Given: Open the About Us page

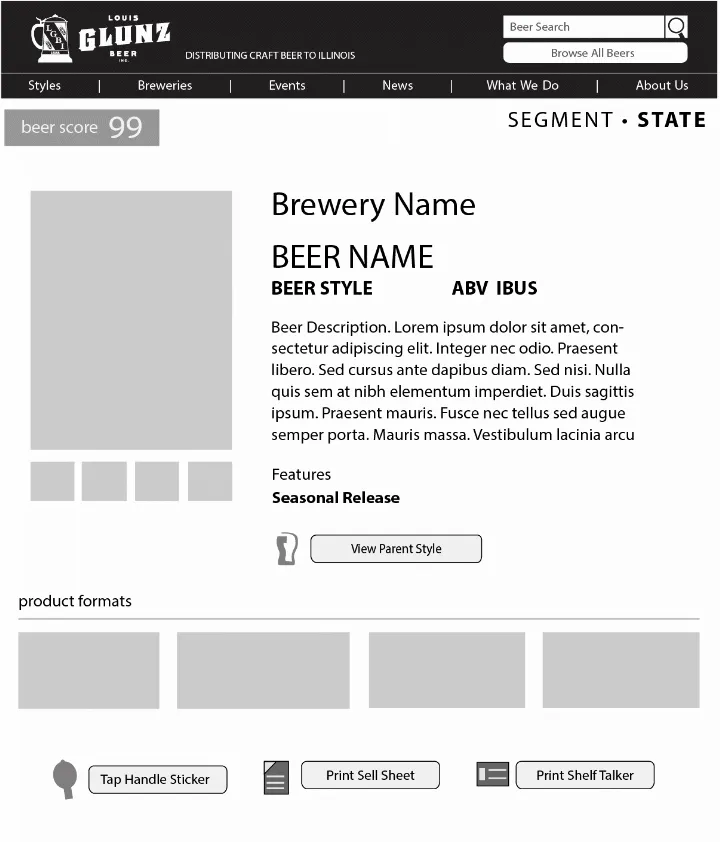Looking at the screenshot, I should pos(662,86).
